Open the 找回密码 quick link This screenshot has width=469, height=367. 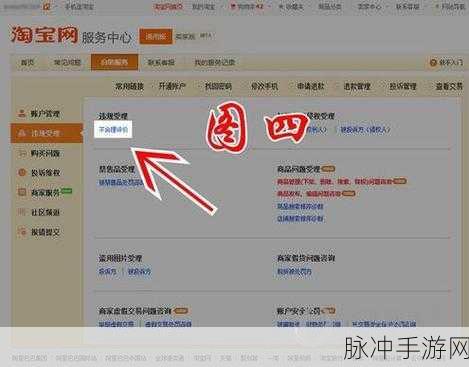click(218, 86)
